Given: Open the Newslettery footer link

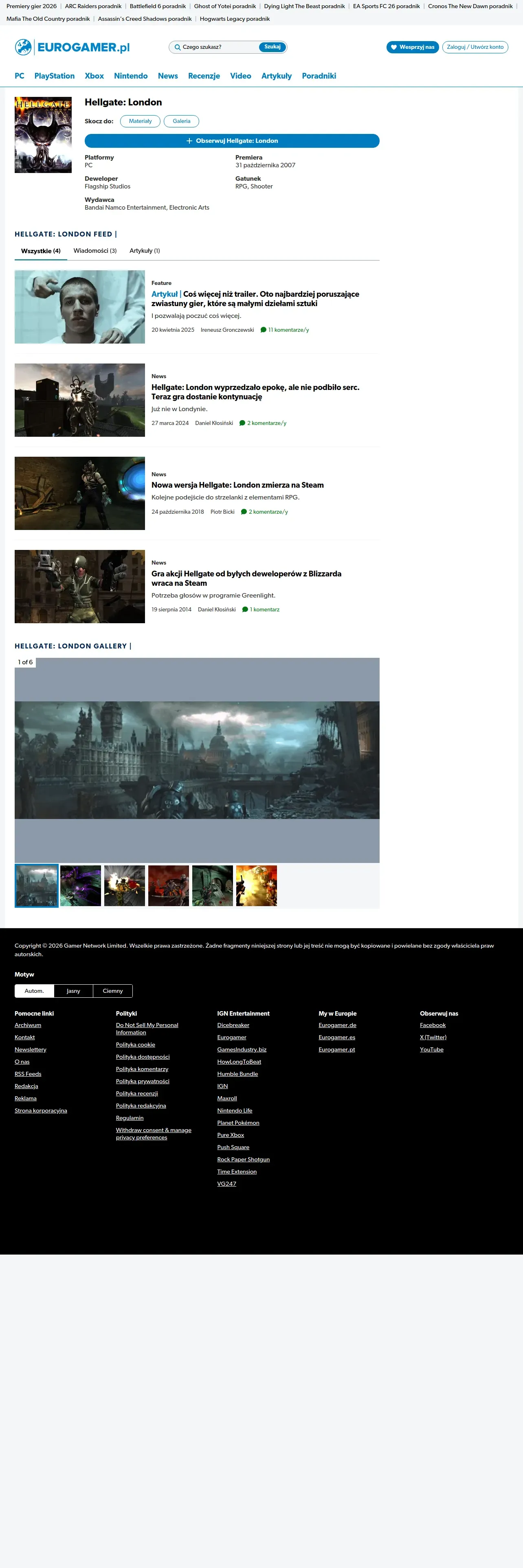Looking at the screenshot, I should pos(31,1049).
